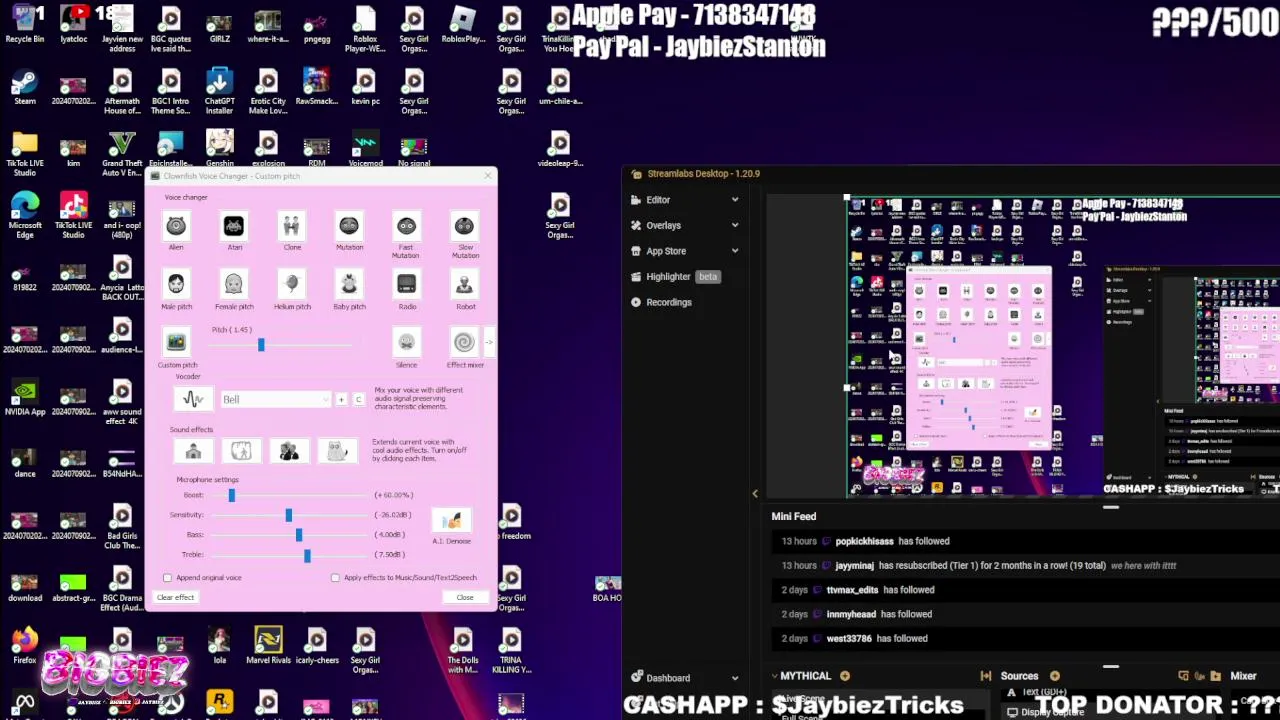The height and width of the screenshot is (720, 1280).
Task: Select the Atari voice effect
Action: 234,226
